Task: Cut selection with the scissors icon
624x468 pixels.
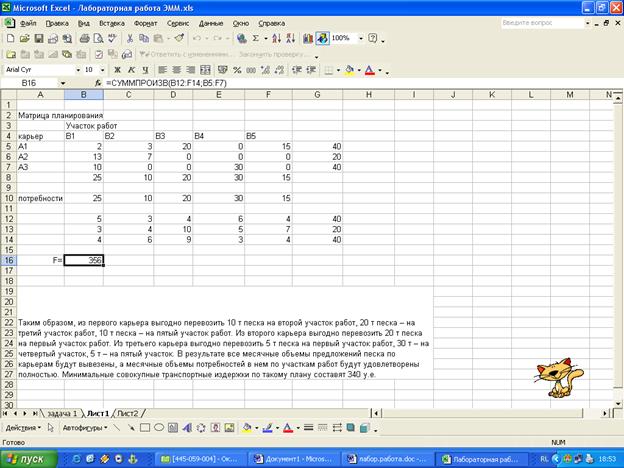Action: (130, 38)
